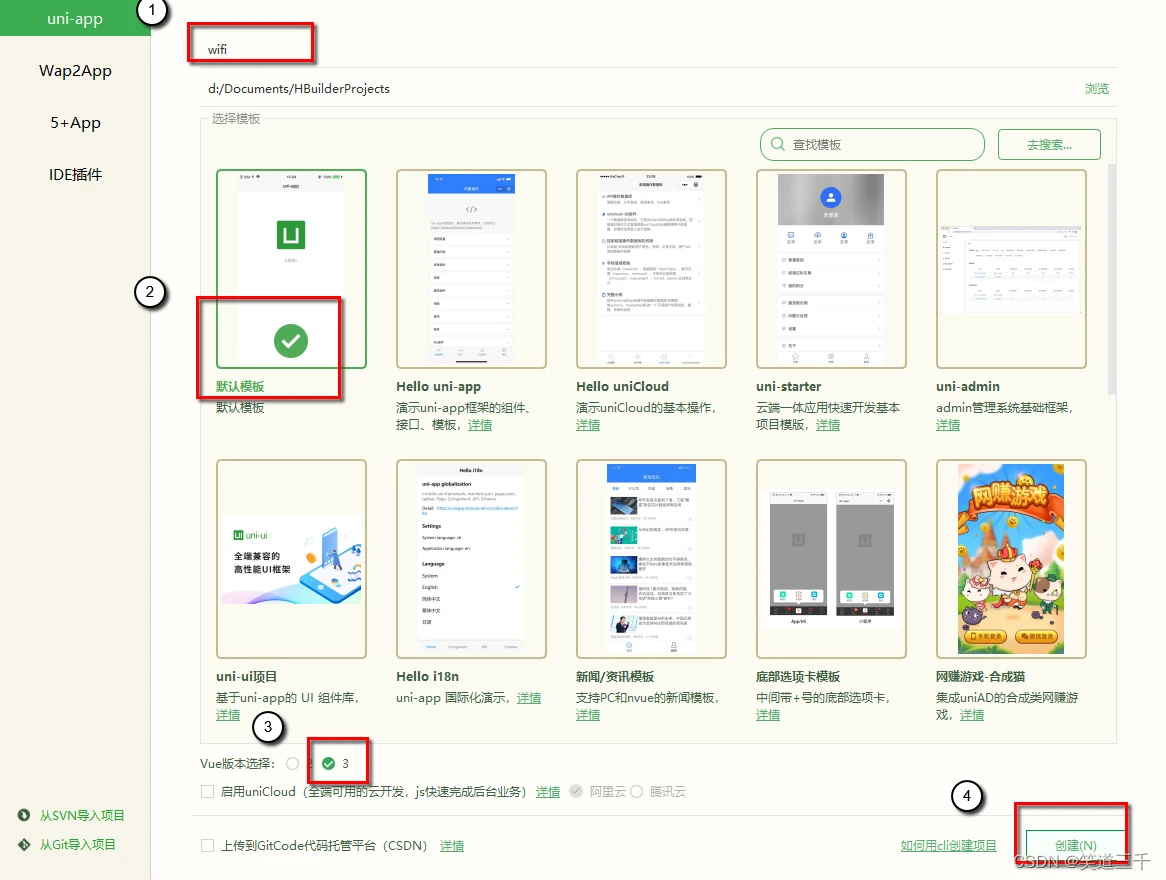
Task: Click the green 默认模板 title text
Action: click(240, 386)
